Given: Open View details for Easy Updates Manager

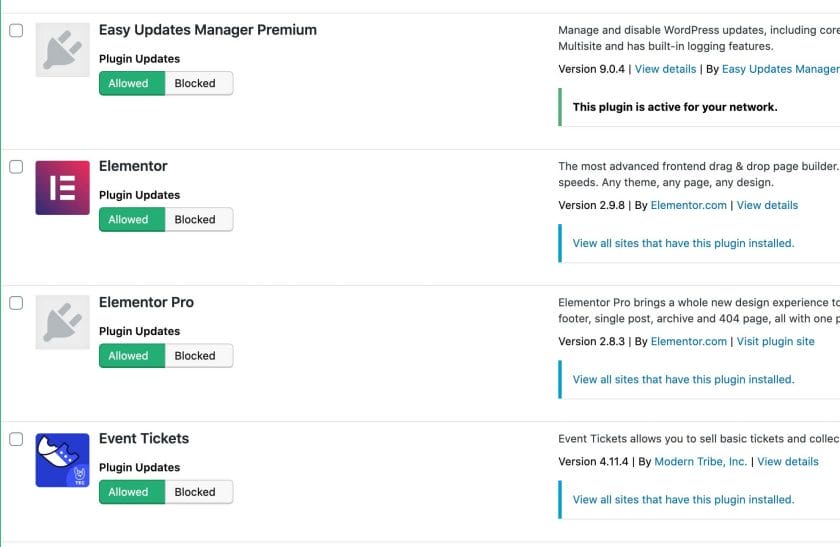Looking at the screenshot, I should coord(665,69).
